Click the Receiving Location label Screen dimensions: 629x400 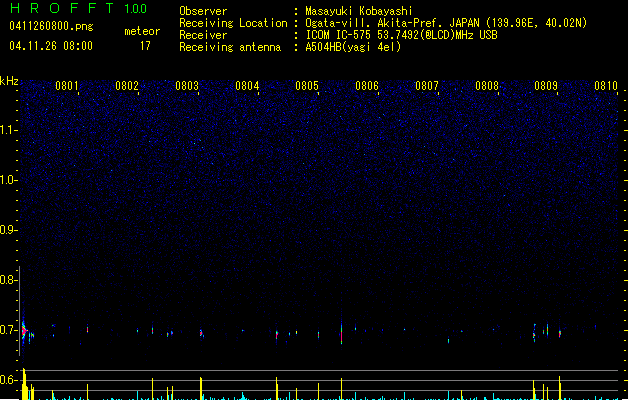tap(233, 23)
